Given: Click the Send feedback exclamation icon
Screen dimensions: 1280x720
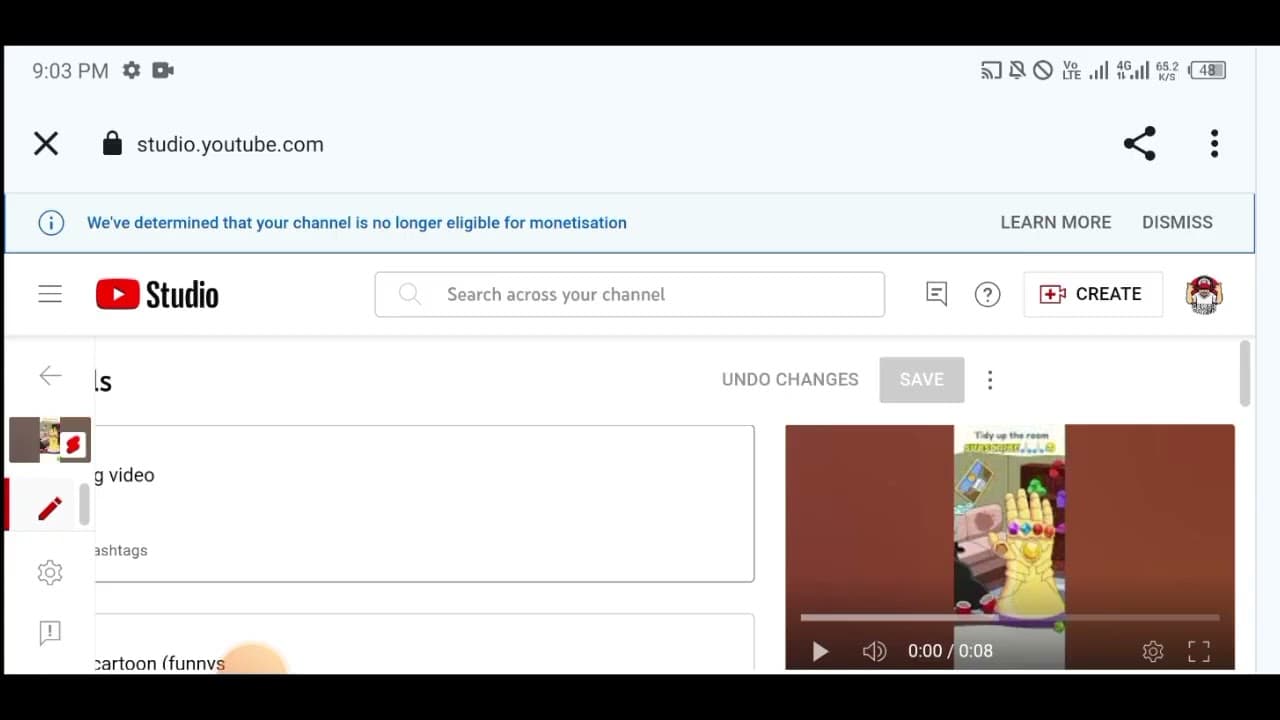Looking at the screenshot, I should (50, 633).
